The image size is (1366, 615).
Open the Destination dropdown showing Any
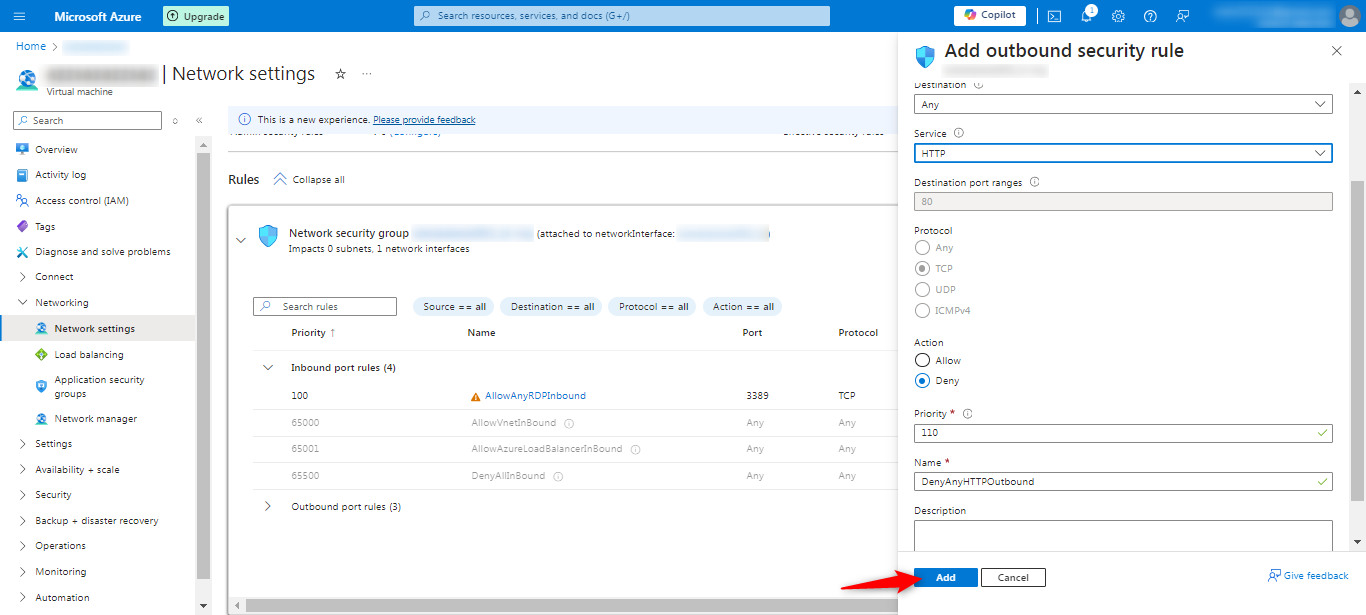[x=1122, y=104]
